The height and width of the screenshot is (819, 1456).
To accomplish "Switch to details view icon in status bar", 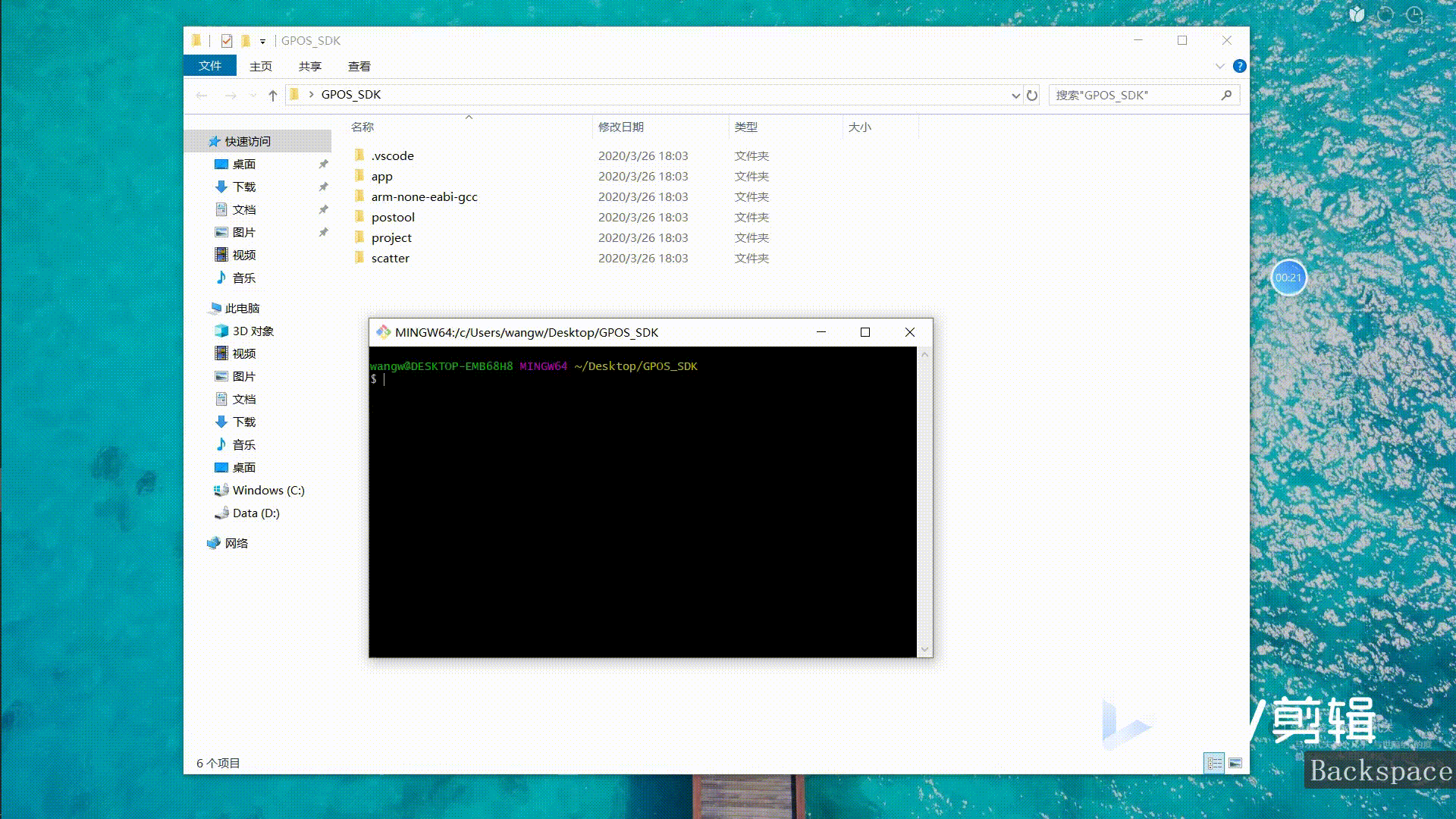I will [x=1214, y=763].
